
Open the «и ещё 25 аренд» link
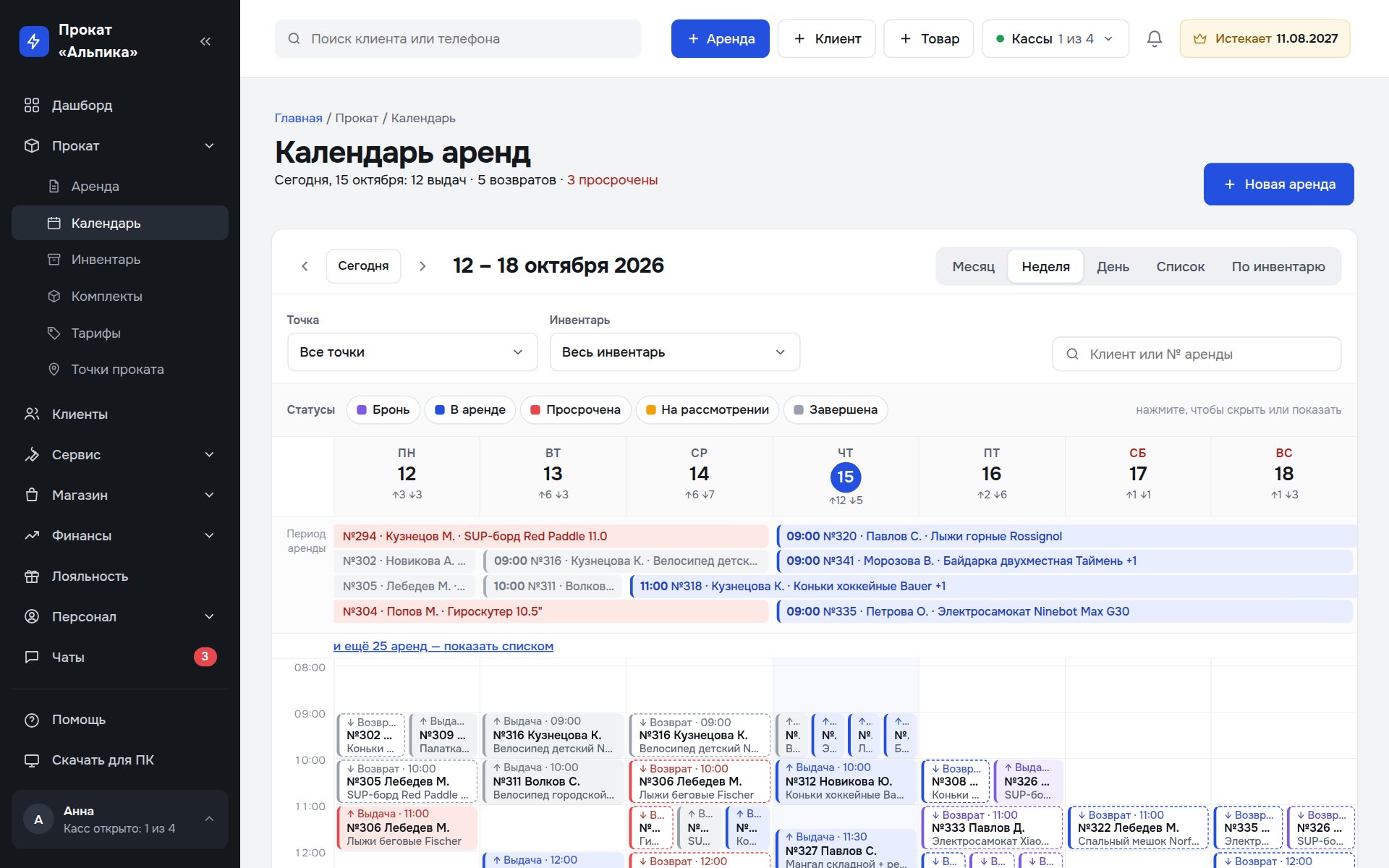(443, 646)
